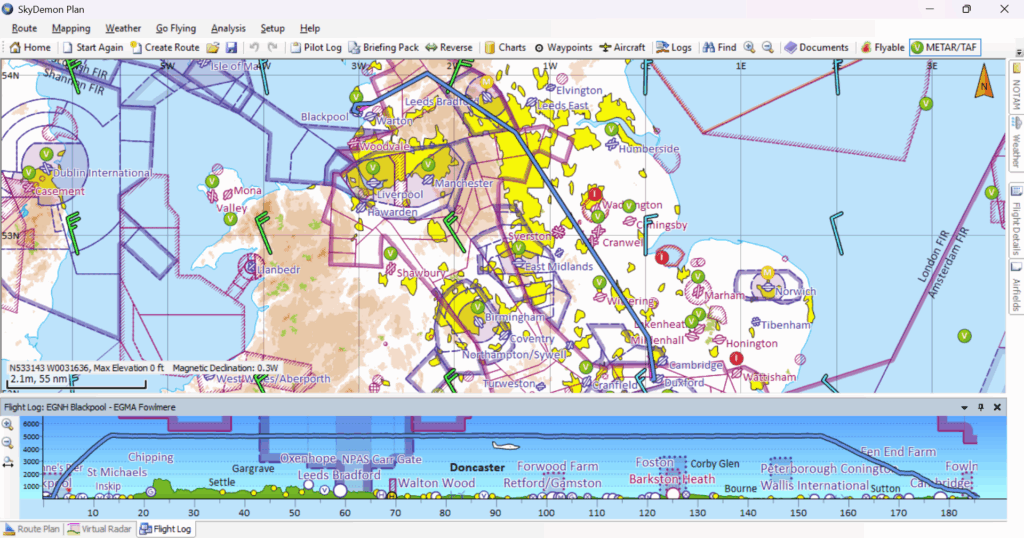Viewport: 1024px width, 538px height.
Task: Open the Weather menu
Action: (x=123, y=28)
